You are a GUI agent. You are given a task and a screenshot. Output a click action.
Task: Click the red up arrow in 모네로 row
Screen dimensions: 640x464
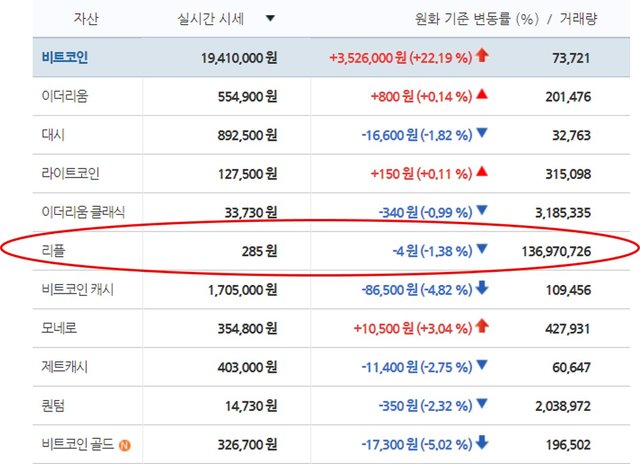482,326
